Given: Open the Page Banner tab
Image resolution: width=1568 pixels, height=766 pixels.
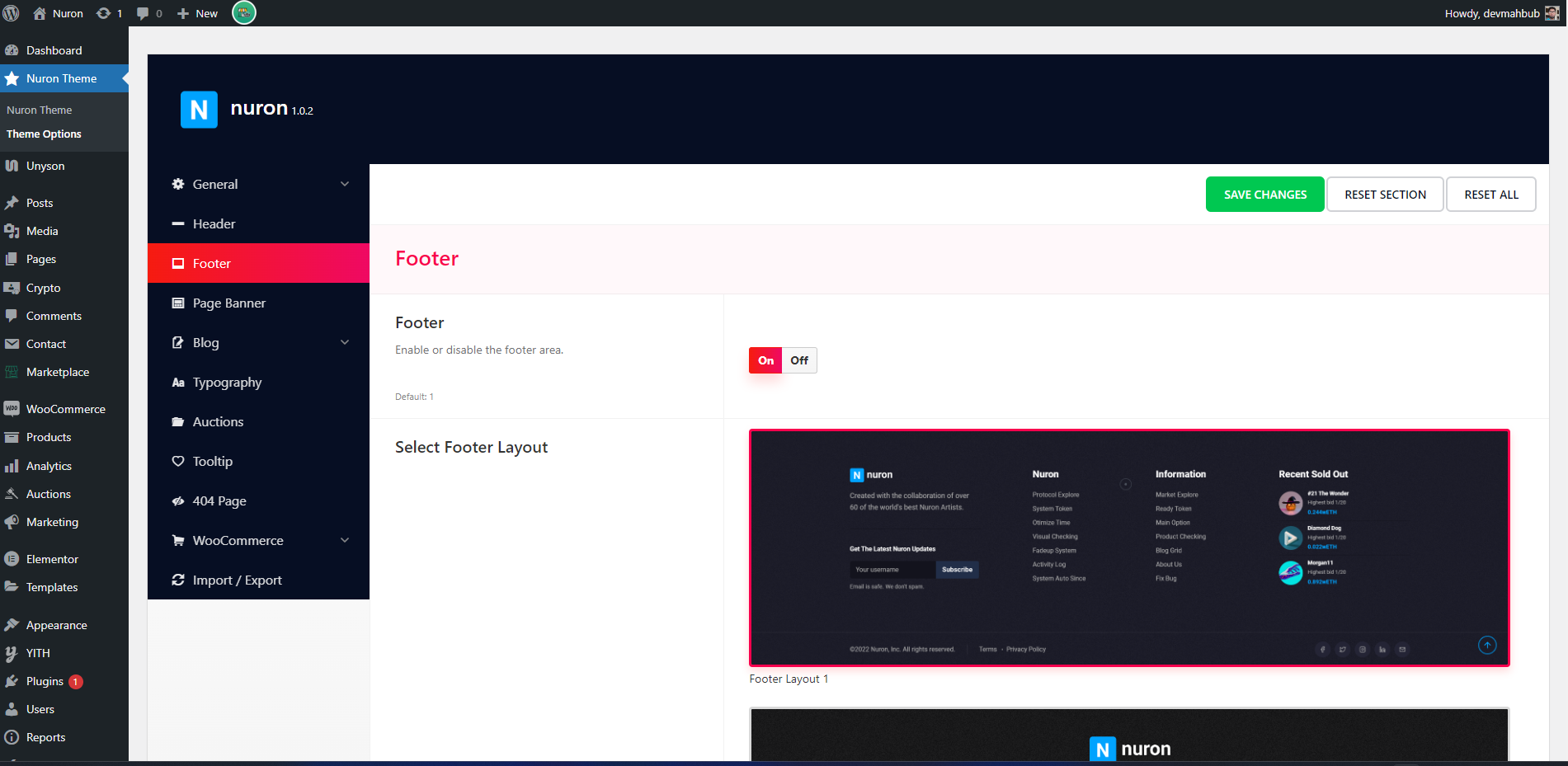Looking at the screenshot, I should coord(258,303).
